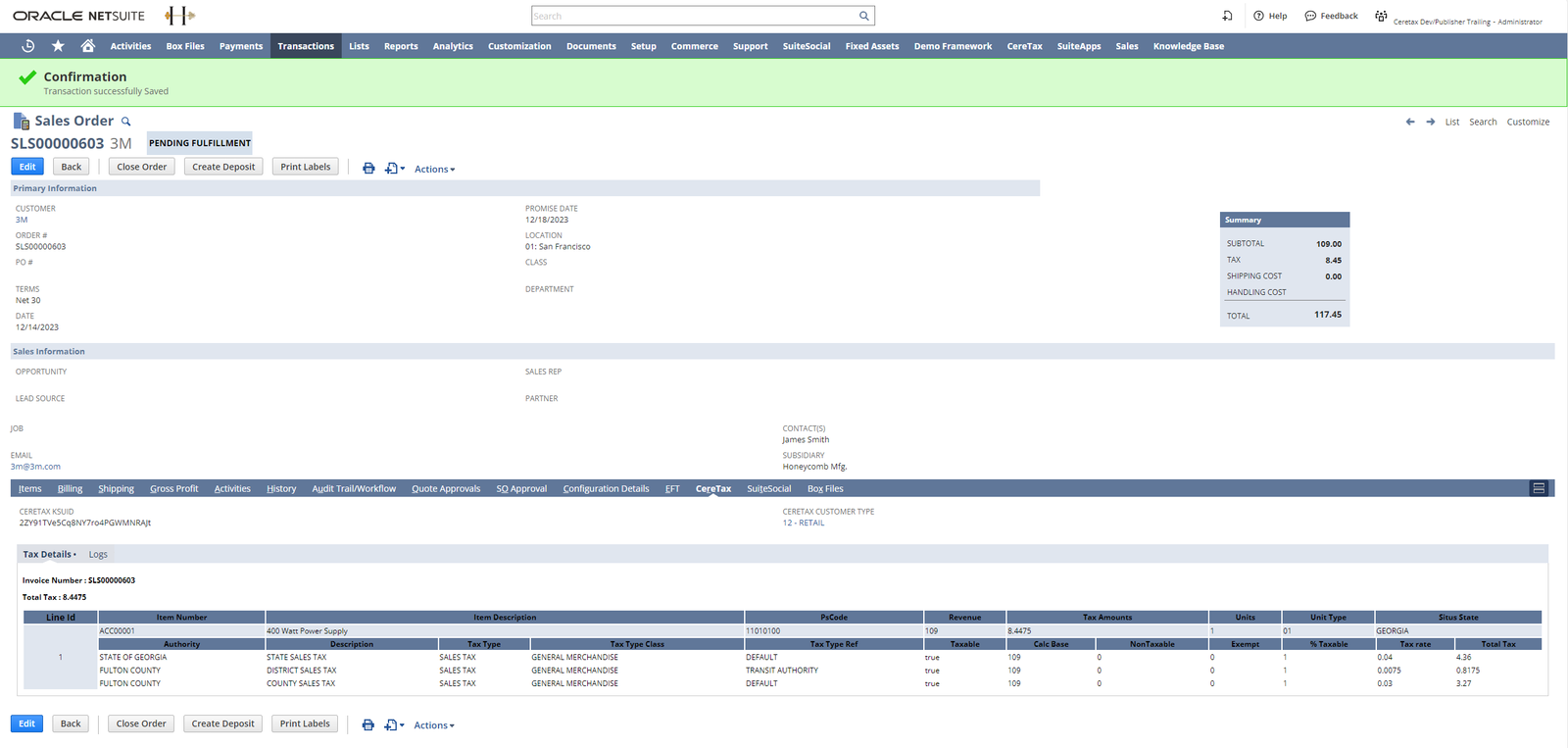Click the Sales Order document icon
This screenshot has height=748, width=1568.
(x=21, y=122)
